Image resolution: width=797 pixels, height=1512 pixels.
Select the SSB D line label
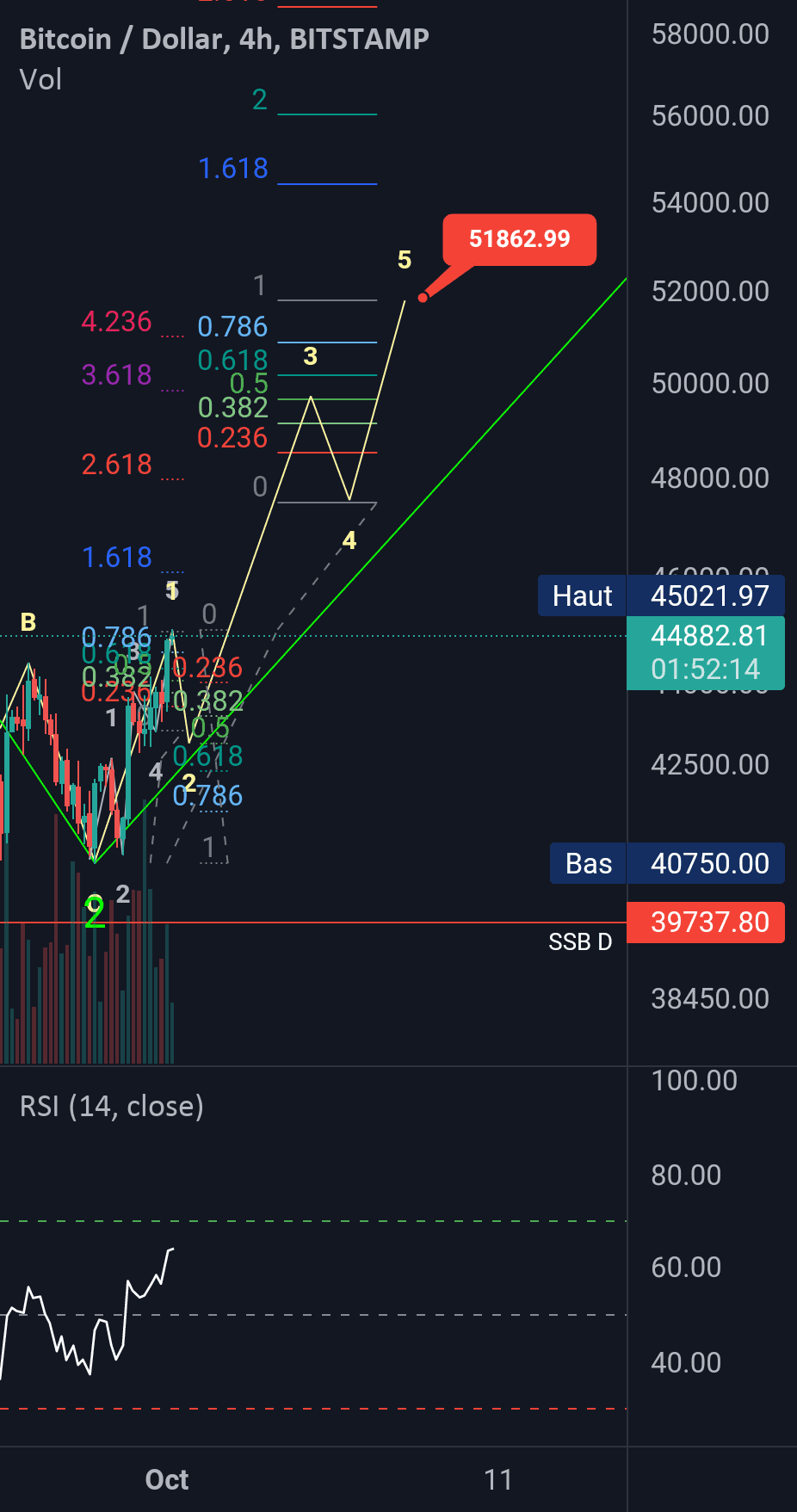click(x=580, y=942)
